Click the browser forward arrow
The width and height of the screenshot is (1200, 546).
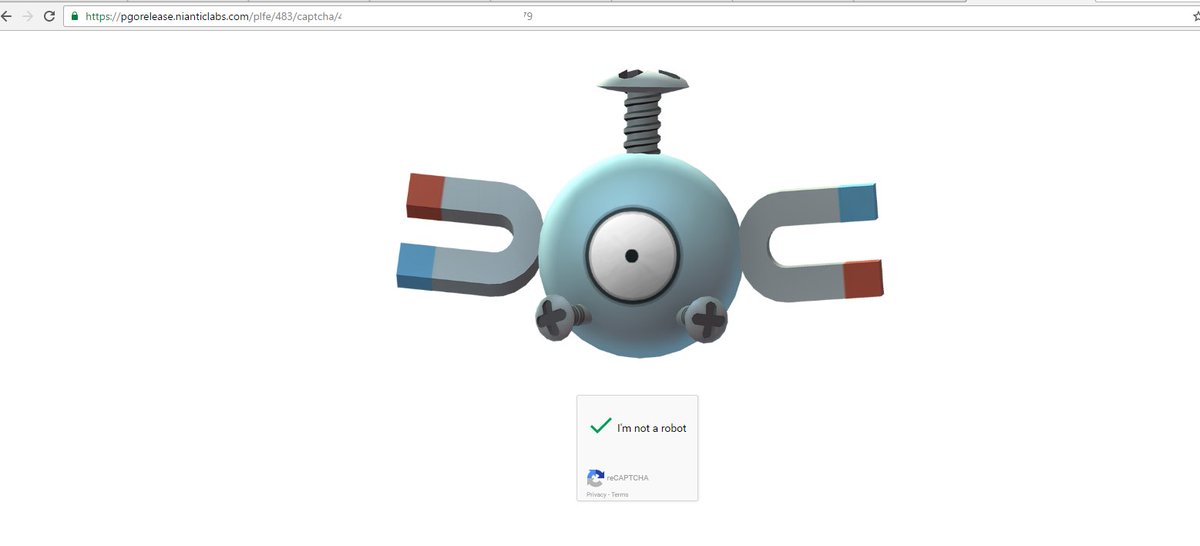point(27,17)
